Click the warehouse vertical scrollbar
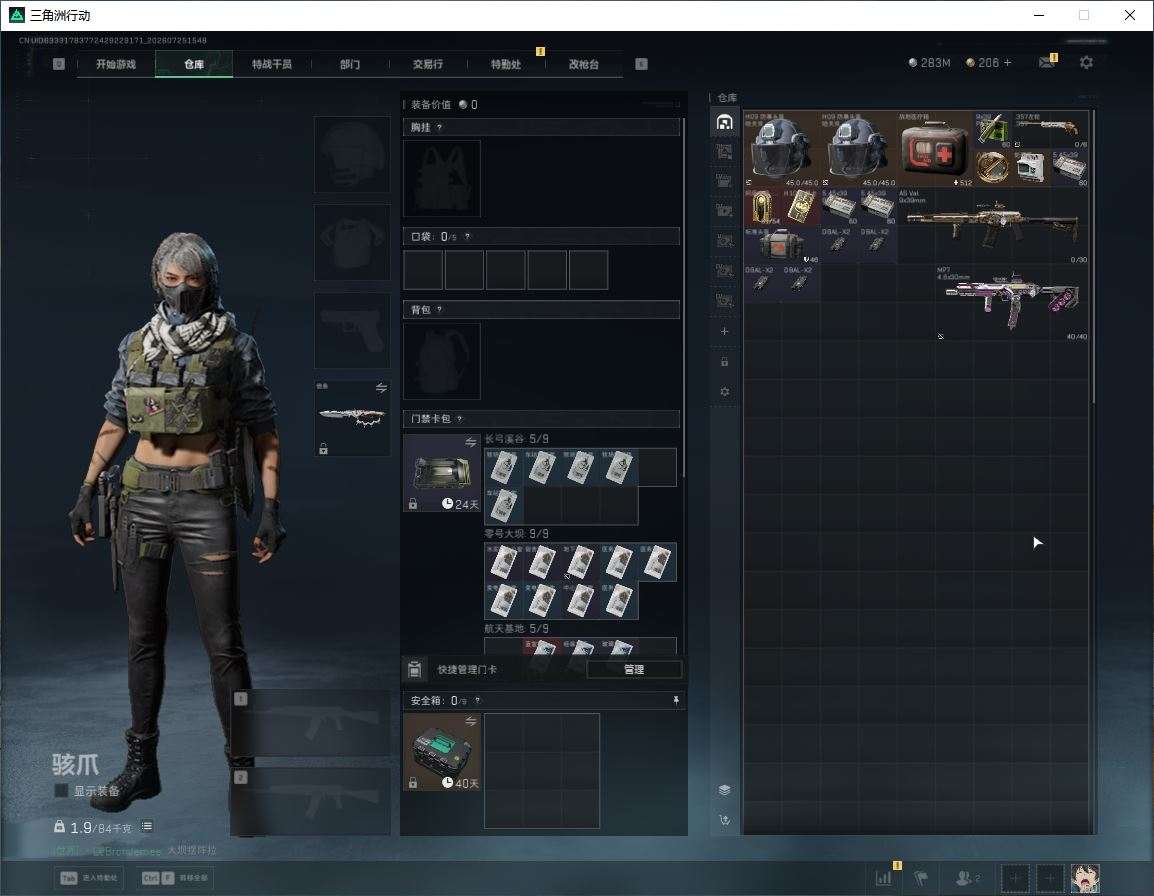The height and width of the screenshot is (896, 1154). [1094, 256]
